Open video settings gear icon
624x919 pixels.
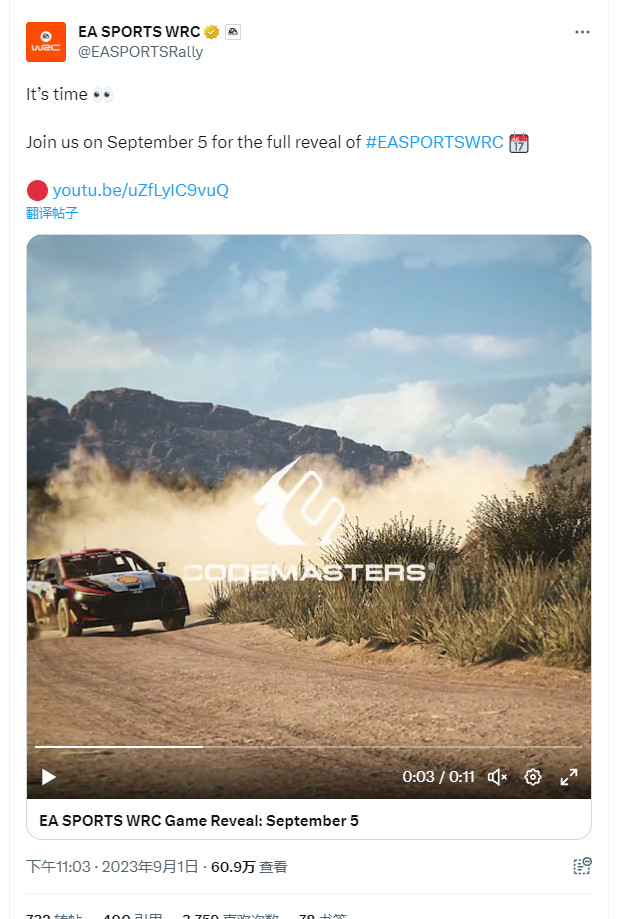(x=533, y=777)
